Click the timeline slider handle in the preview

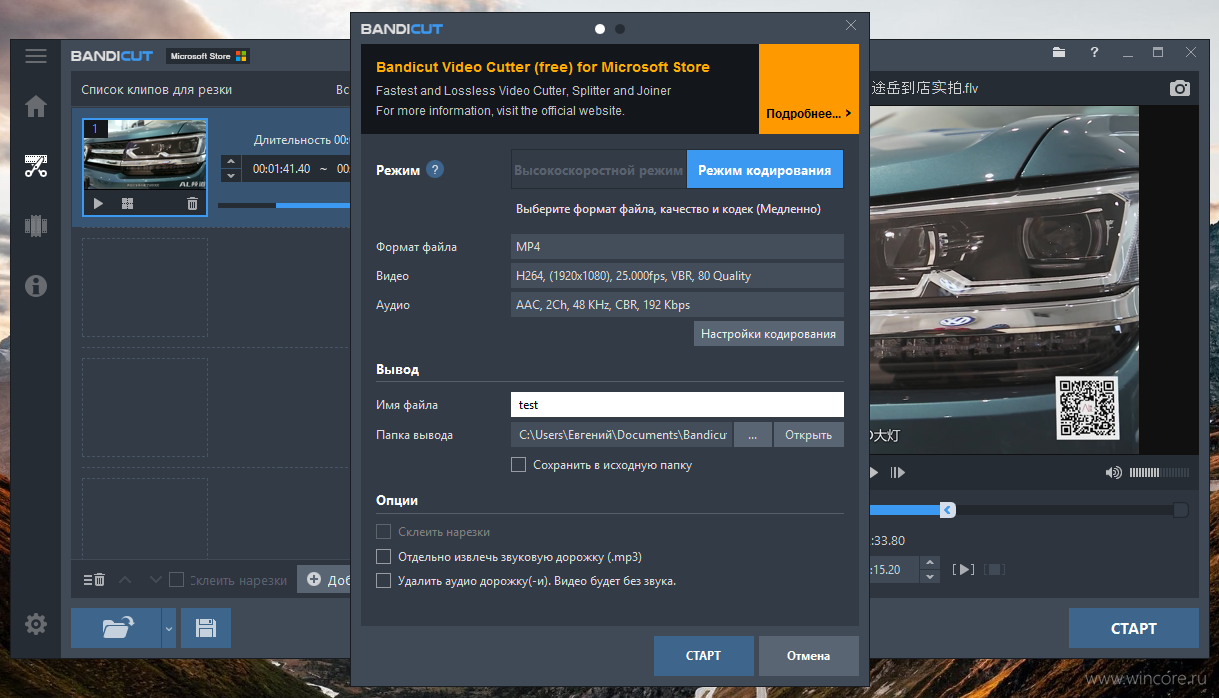[947, 510]
